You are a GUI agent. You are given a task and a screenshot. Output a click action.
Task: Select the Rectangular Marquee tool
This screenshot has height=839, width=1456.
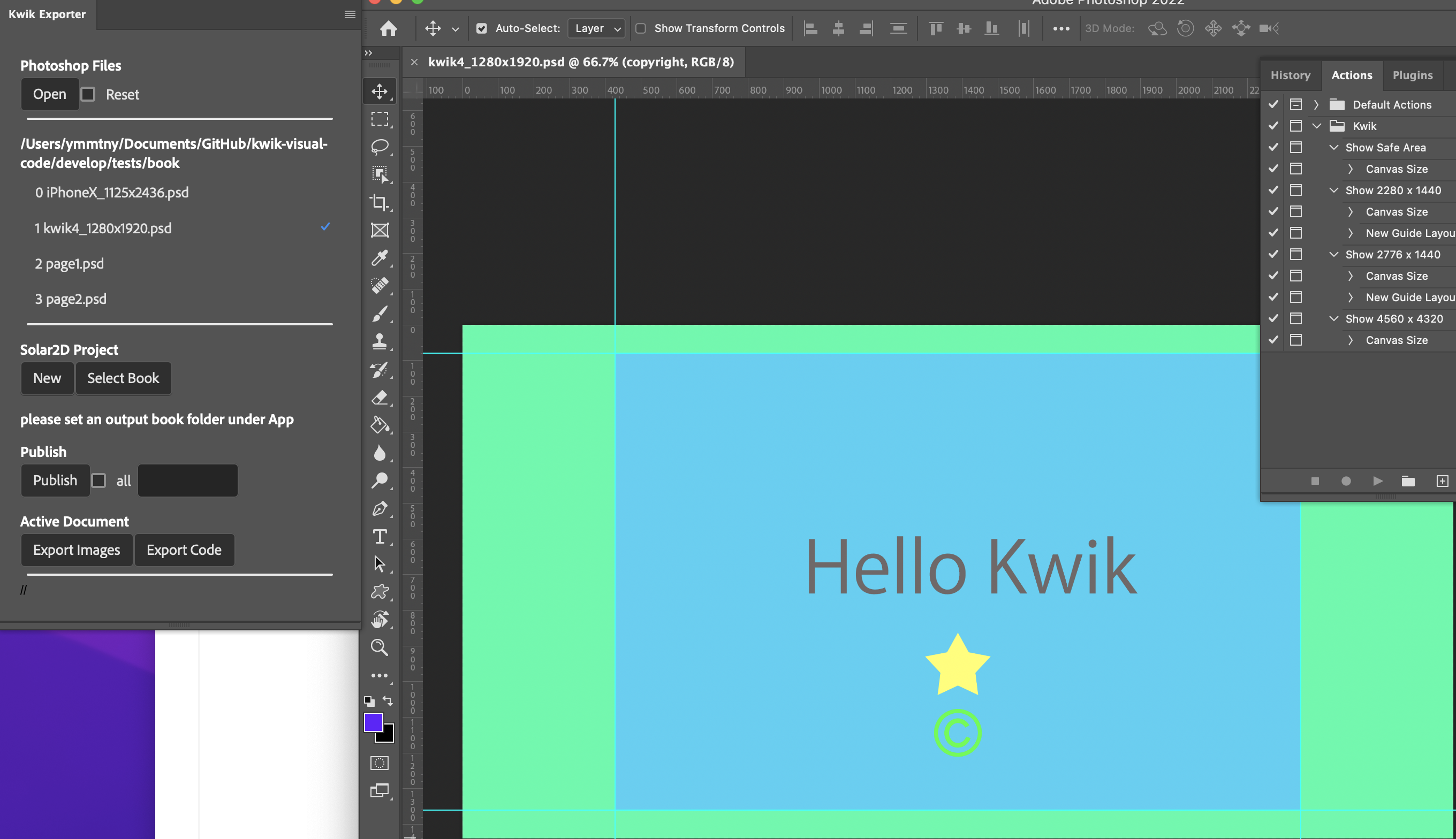380,119
